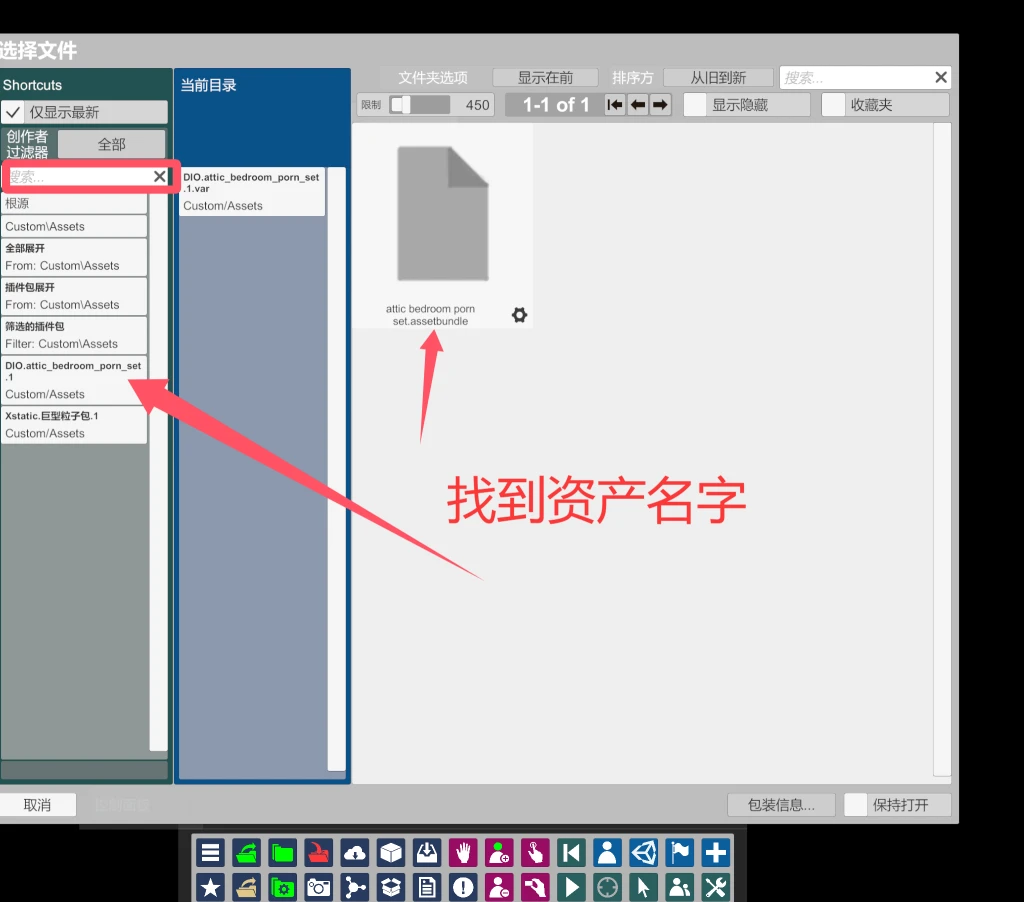The width and height of the screenshot is (1024, 902).
Task: Select DIO.attic_bedroom_porn_set.1 shortcut entry
Action: (x=74, y=380)
